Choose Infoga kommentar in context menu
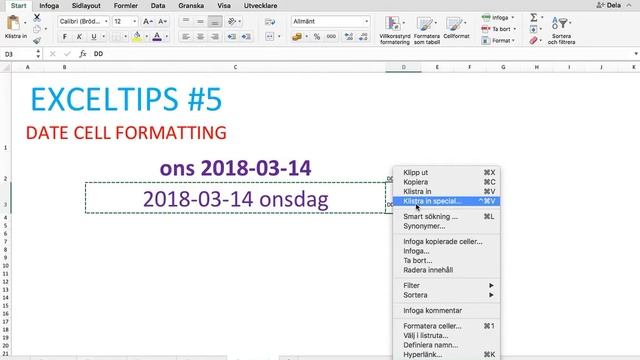This screenshot has width=640, height=360. (x=447, y=310)
